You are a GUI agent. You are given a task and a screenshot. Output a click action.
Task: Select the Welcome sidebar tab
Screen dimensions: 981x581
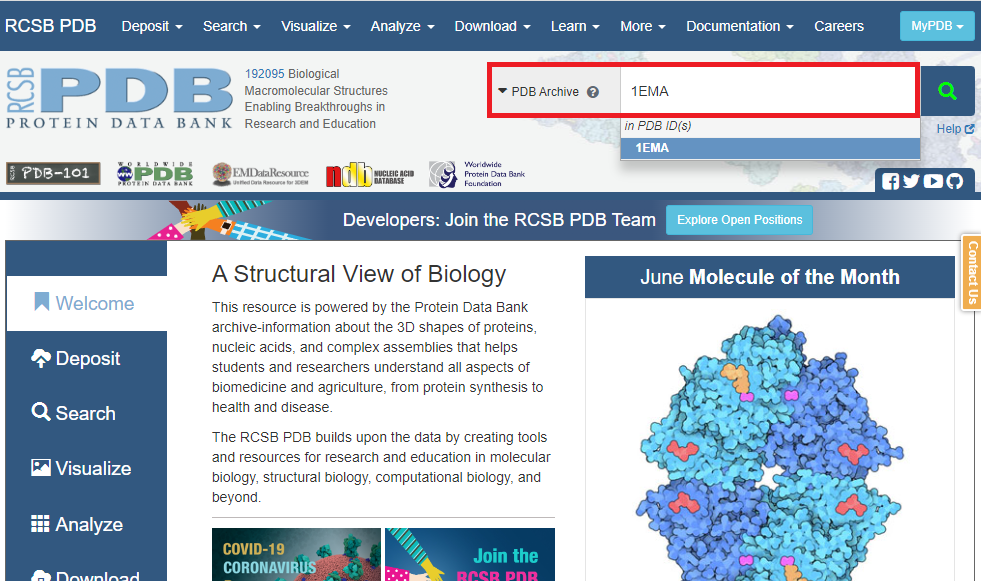pyautogui.click(x=86, y=303)
